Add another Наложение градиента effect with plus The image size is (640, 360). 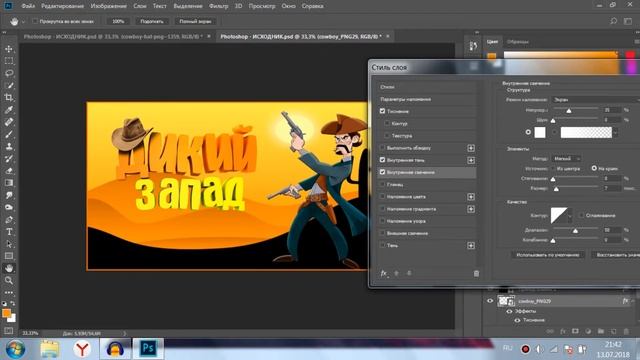click(x=471, y=209)
